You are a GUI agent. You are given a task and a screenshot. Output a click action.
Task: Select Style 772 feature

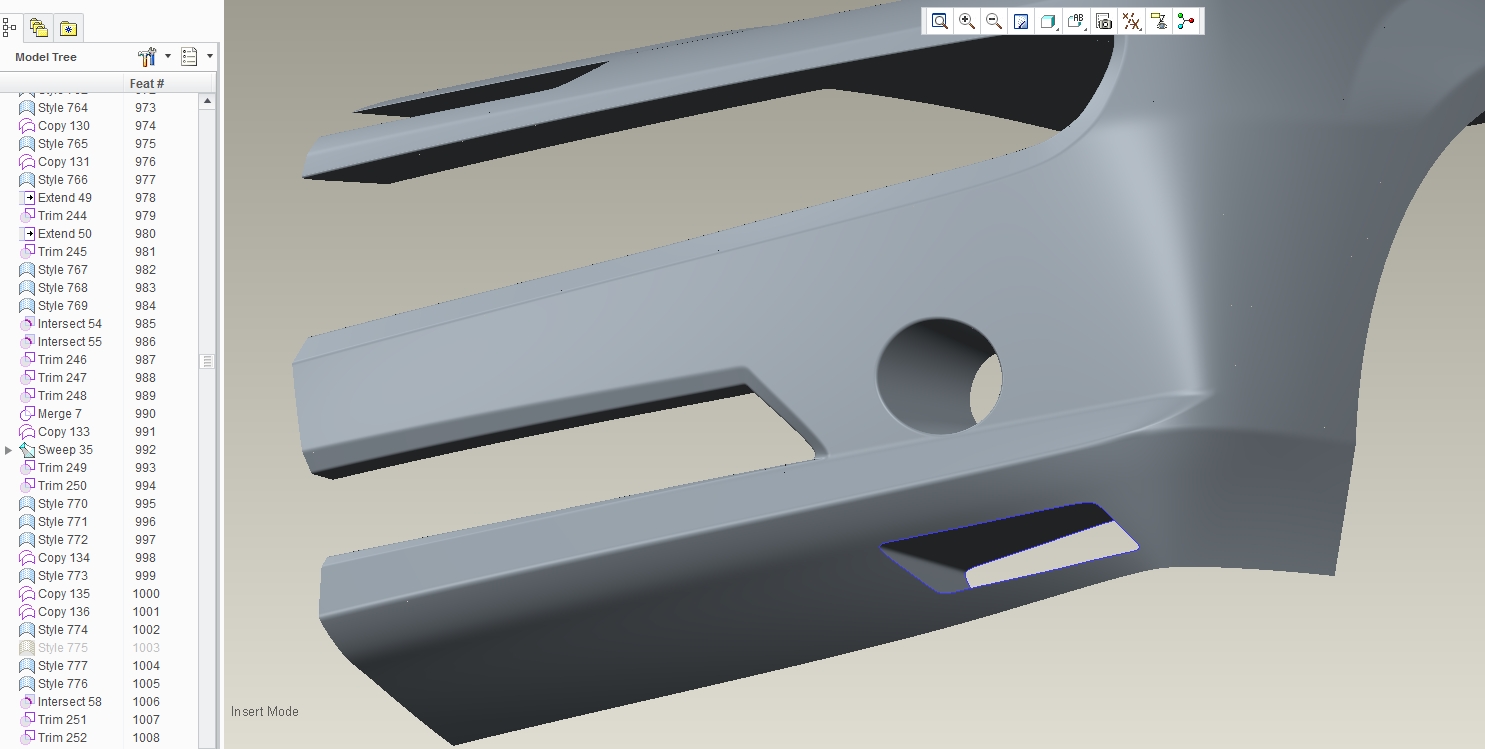click(62, 540)
